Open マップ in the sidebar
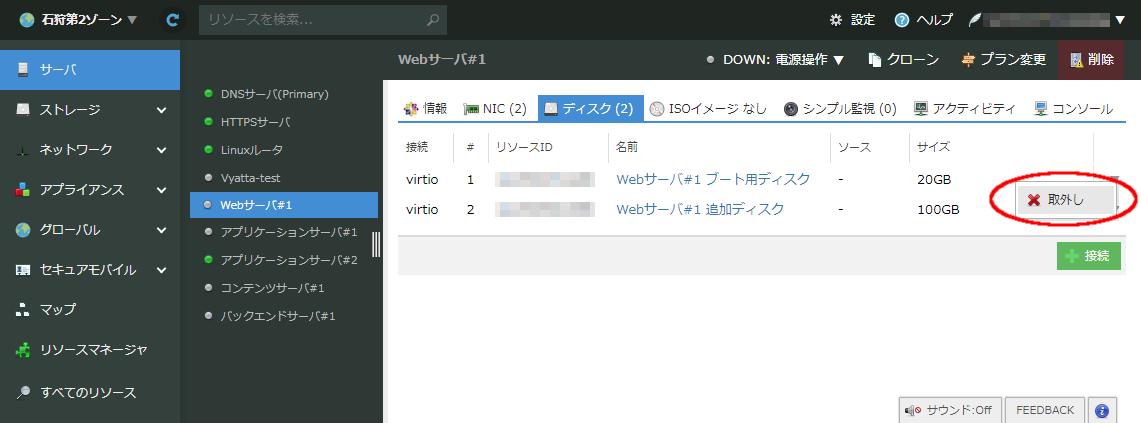Viewport: 1141px width, 423px height. [x=58, y=309]
